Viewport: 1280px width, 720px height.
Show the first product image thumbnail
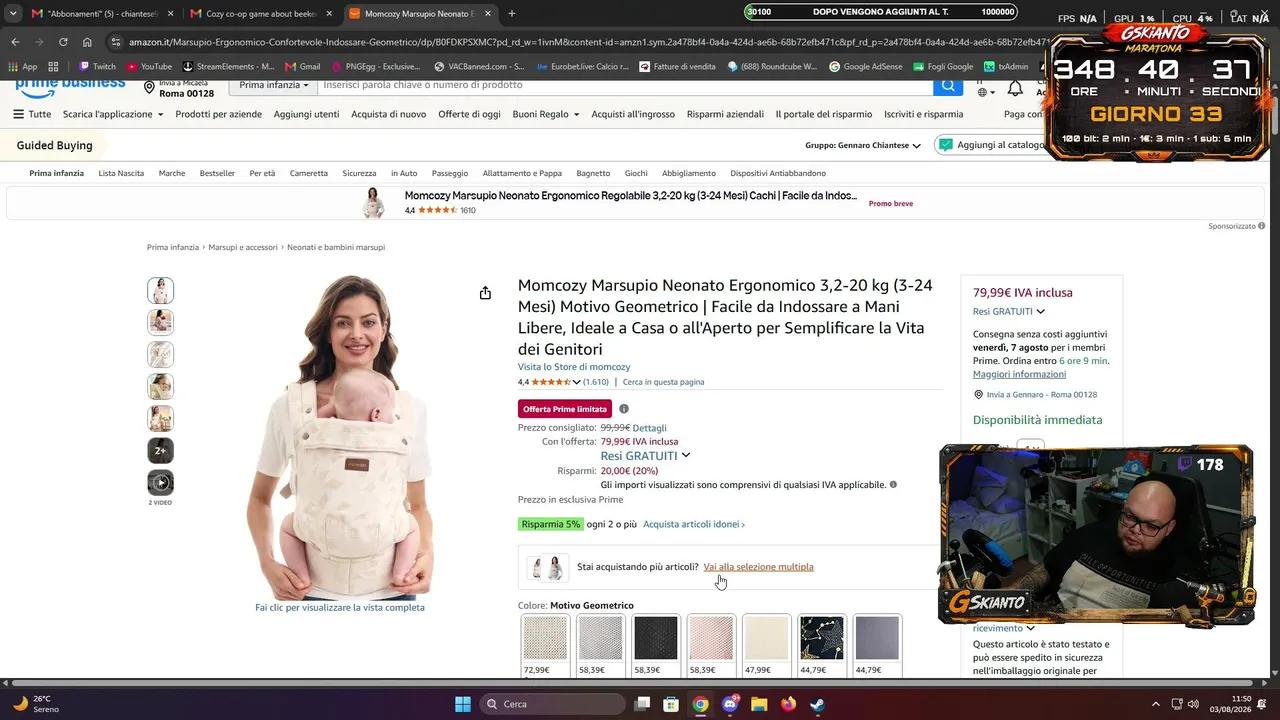pos(160,291)
